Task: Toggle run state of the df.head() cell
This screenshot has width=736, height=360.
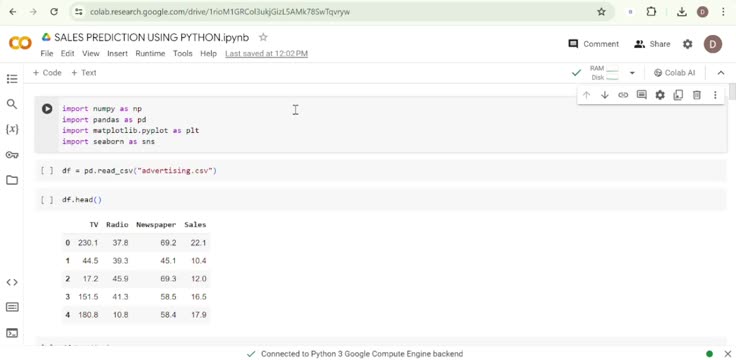Action: click(47, 200)
